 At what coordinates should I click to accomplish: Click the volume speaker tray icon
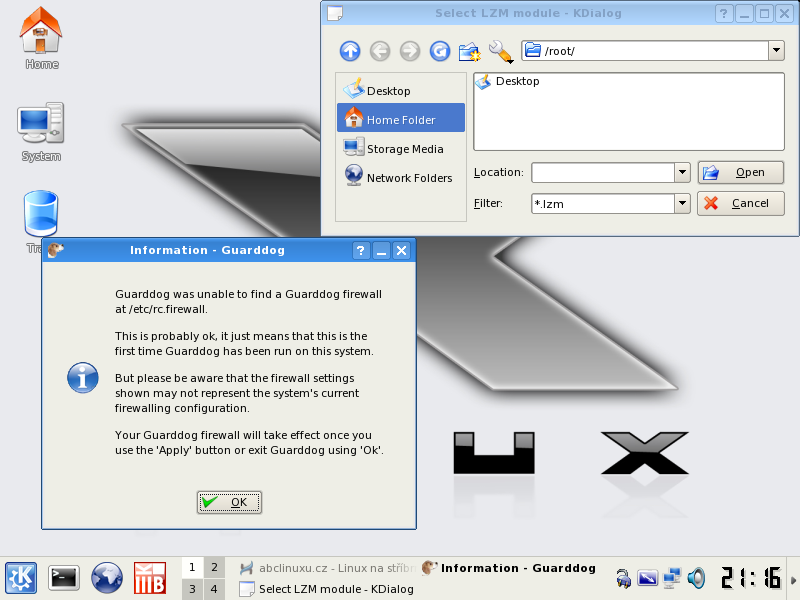696,579
